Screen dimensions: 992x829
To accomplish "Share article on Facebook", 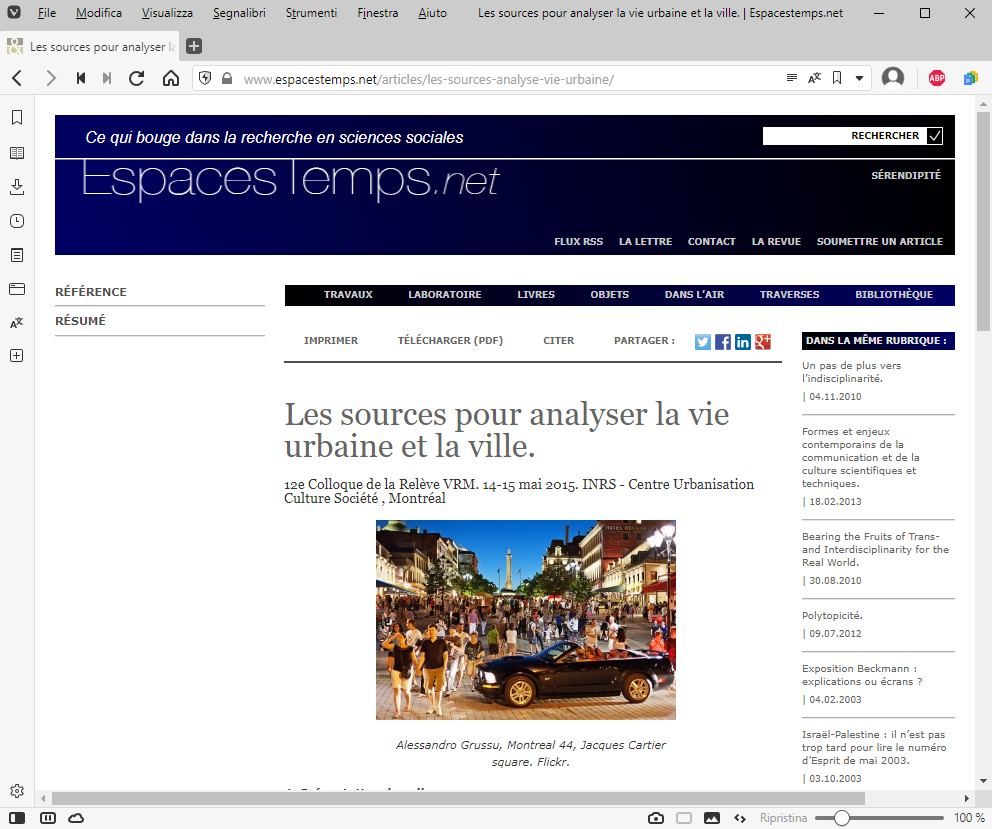I will (x=722, y=342).
